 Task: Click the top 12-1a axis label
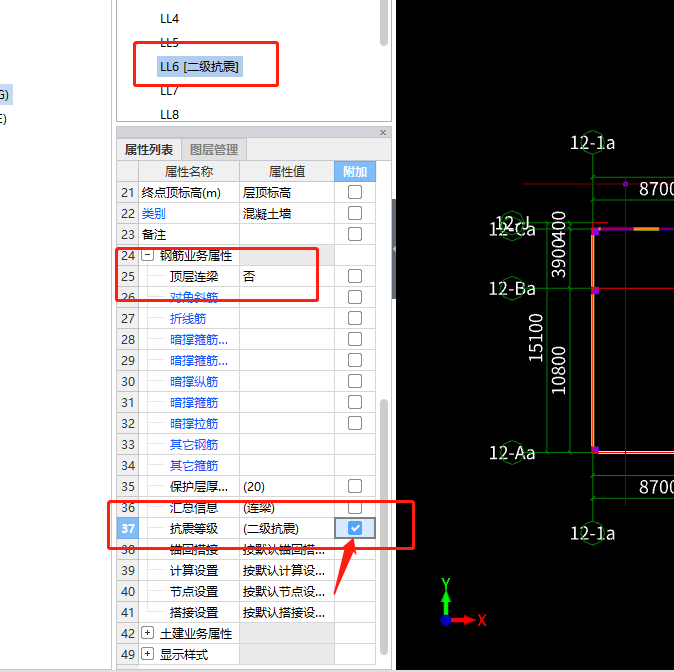coord(592,143)
